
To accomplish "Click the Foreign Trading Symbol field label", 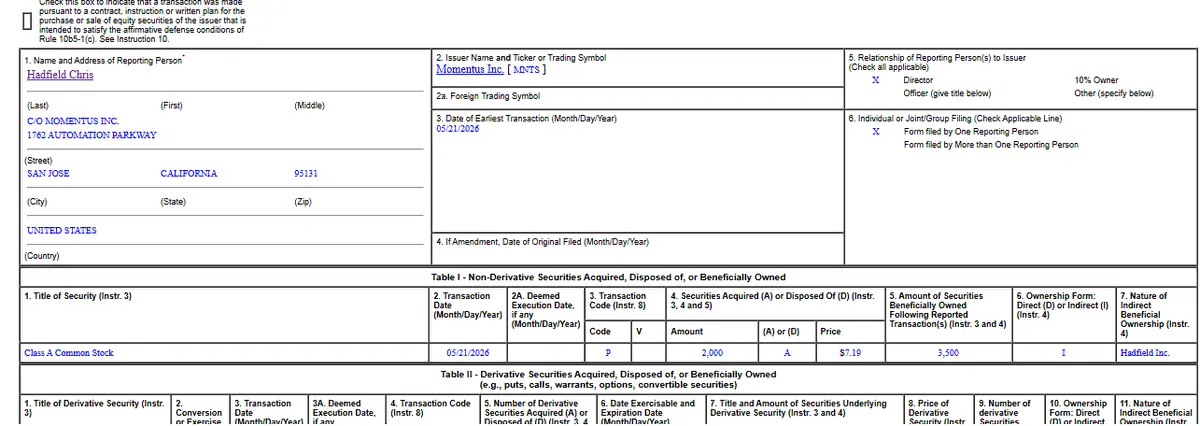I will point(488,97).
